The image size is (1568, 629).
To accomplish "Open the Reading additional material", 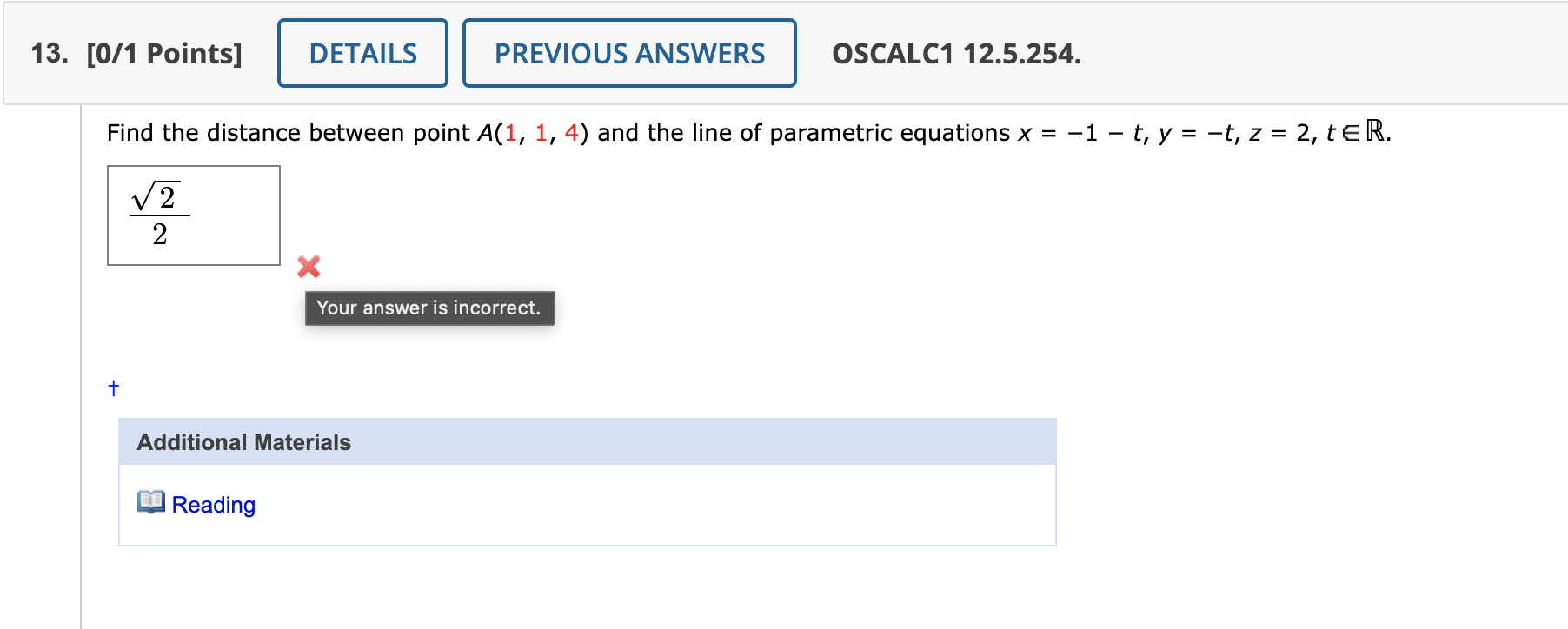I will tap(213, 504).
